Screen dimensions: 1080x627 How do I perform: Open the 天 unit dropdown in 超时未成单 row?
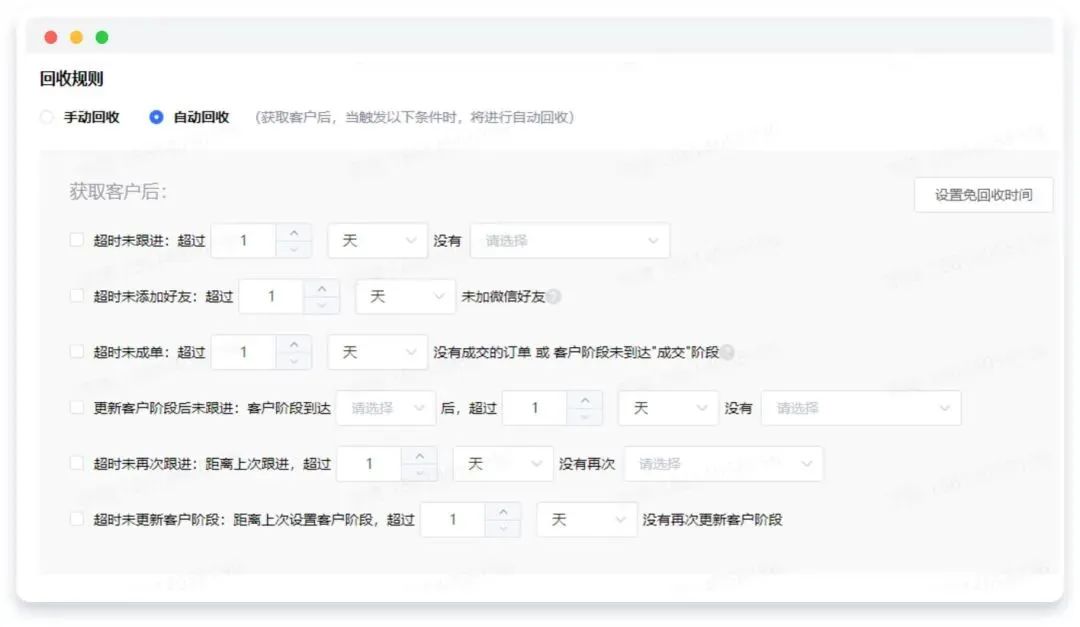click(x=377, y=352)
